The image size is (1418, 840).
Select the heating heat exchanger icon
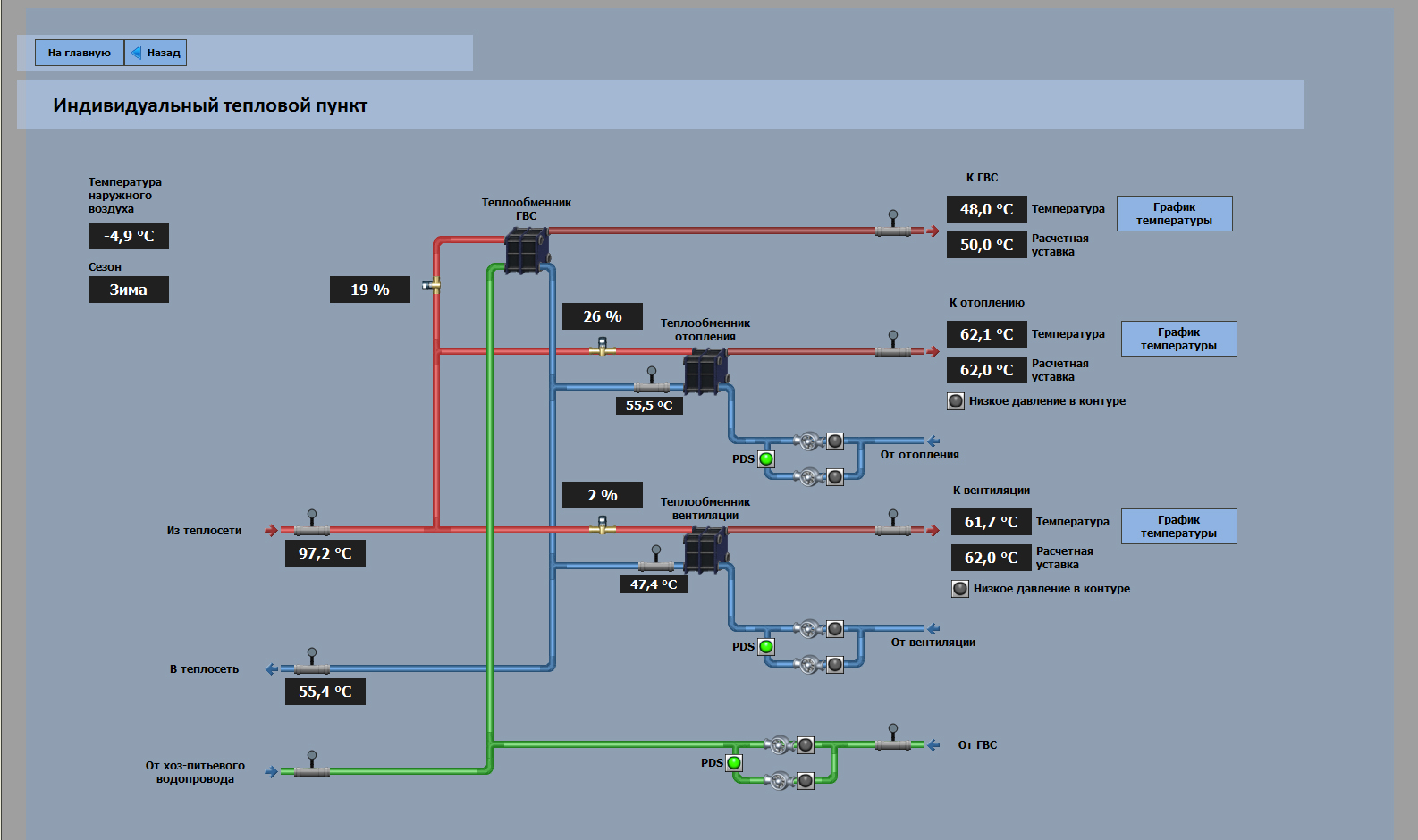(705, 371)
